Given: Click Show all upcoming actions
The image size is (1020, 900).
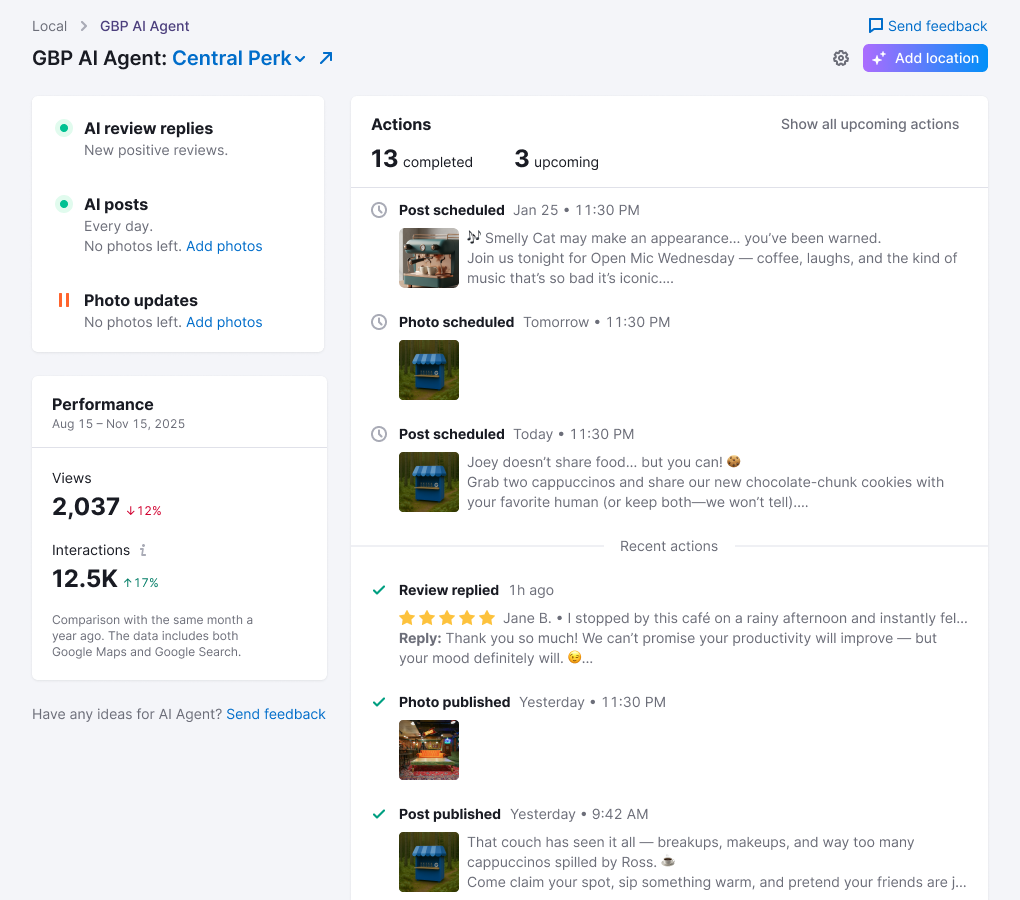Looking at the screenshot, I should tap(870, 124).
